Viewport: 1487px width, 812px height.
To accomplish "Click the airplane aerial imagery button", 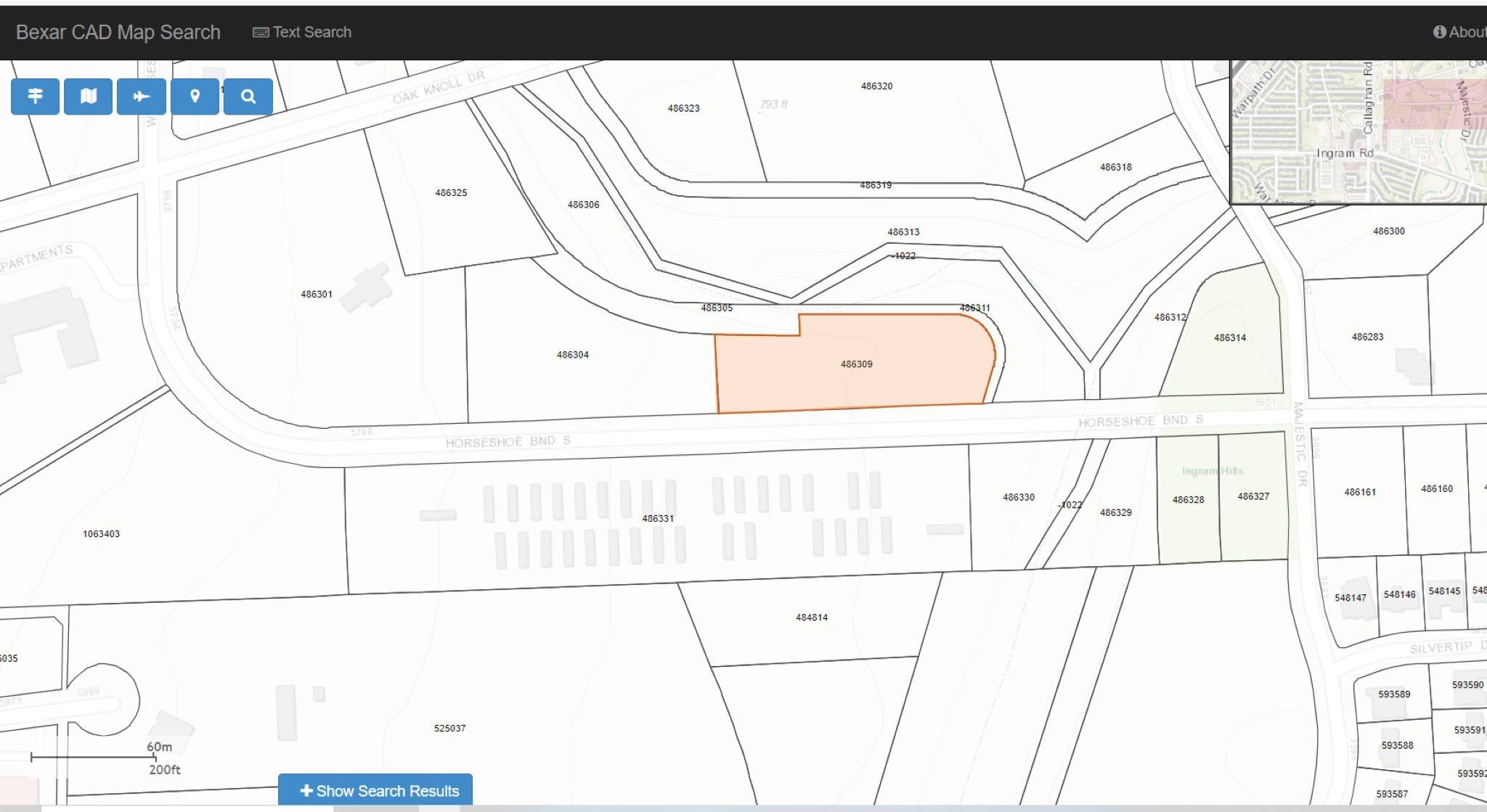I will click(x=142, y=97).
